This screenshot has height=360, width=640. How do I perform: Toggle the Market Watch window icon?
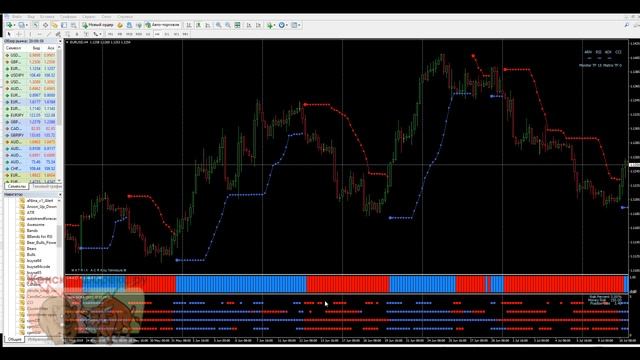click(x=36, y=25)
